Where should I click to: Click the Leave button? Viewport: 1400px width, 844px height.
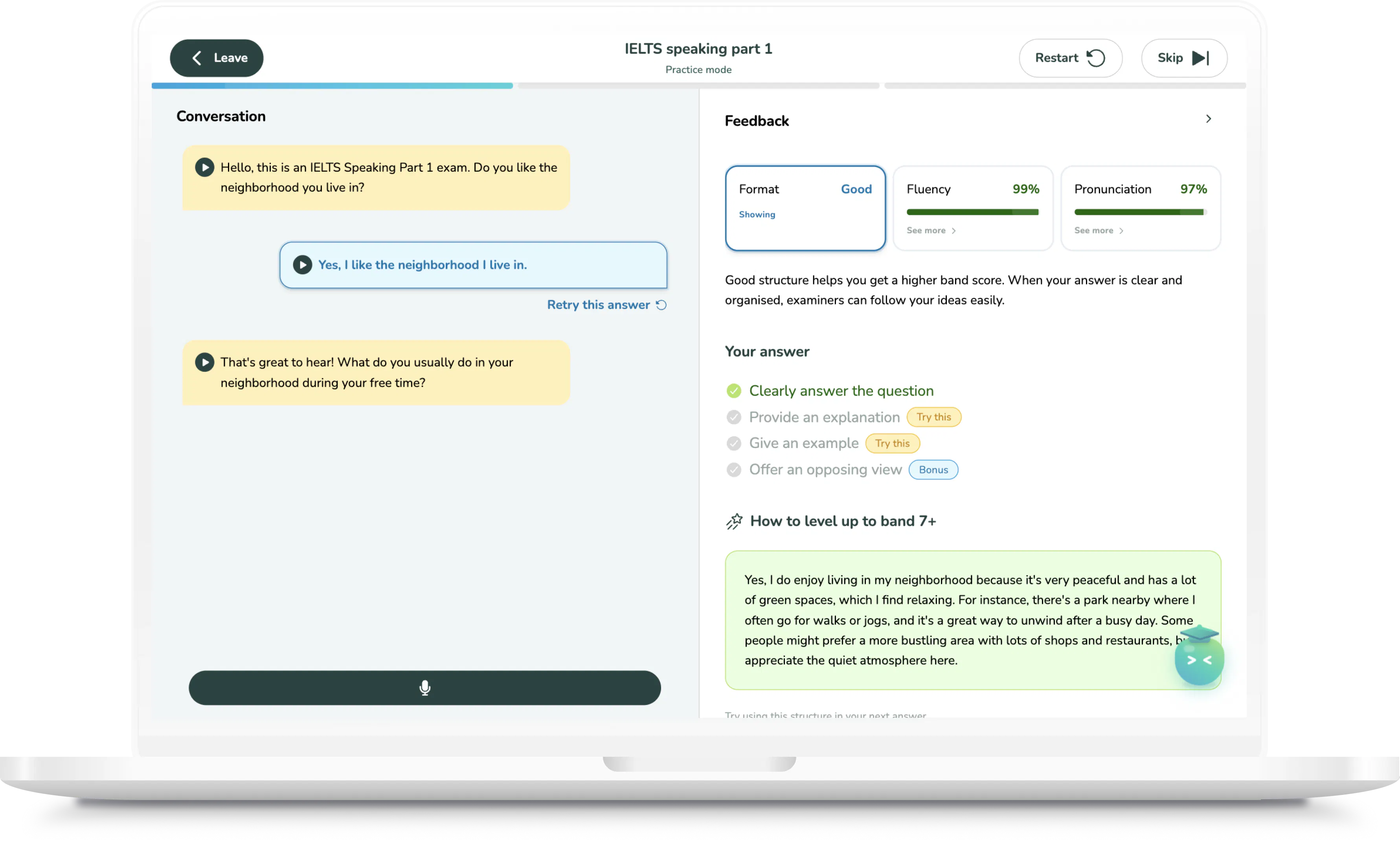[217, 58]
